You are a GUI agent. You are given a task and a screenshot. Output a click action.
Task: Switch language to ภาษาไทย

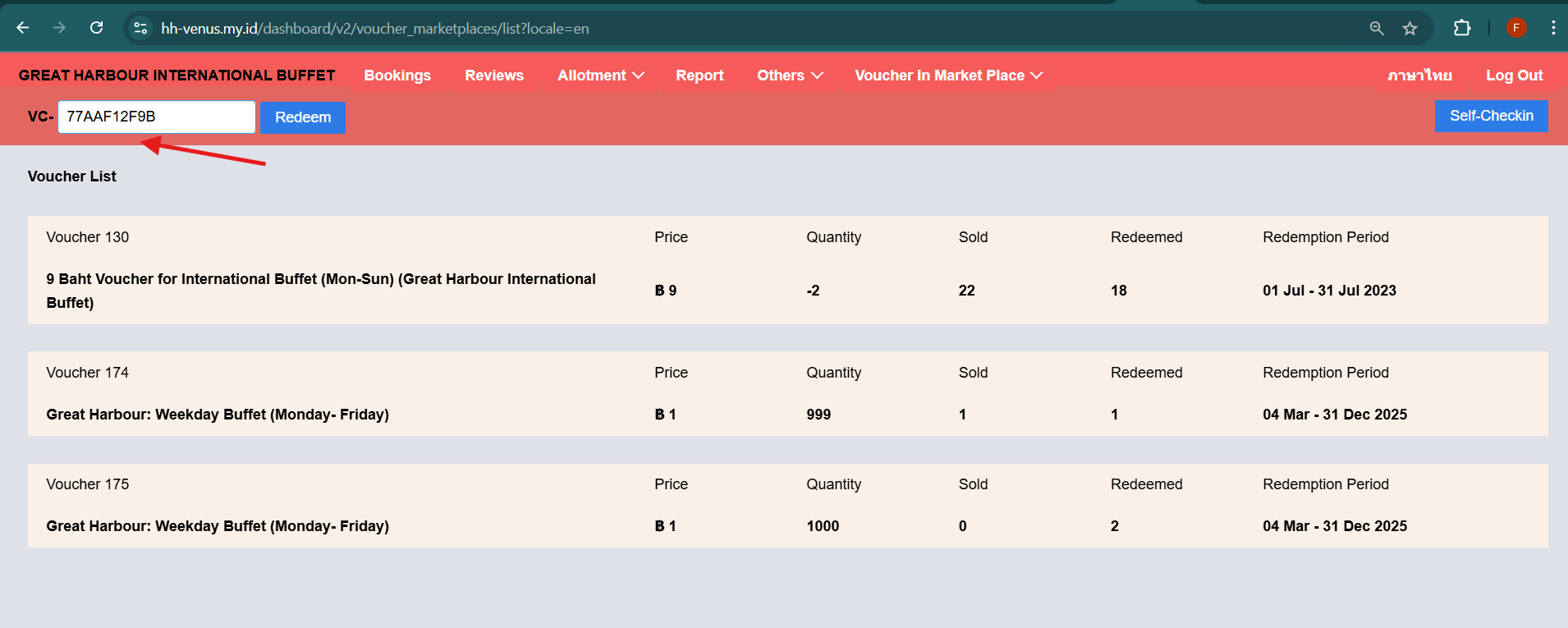coord(1419,76)
